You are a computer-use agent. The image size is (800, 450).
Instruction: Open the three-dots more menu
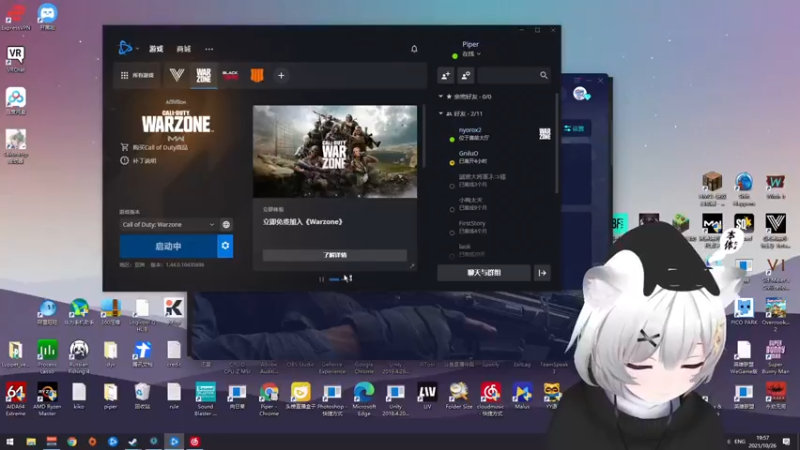point(209,49)
